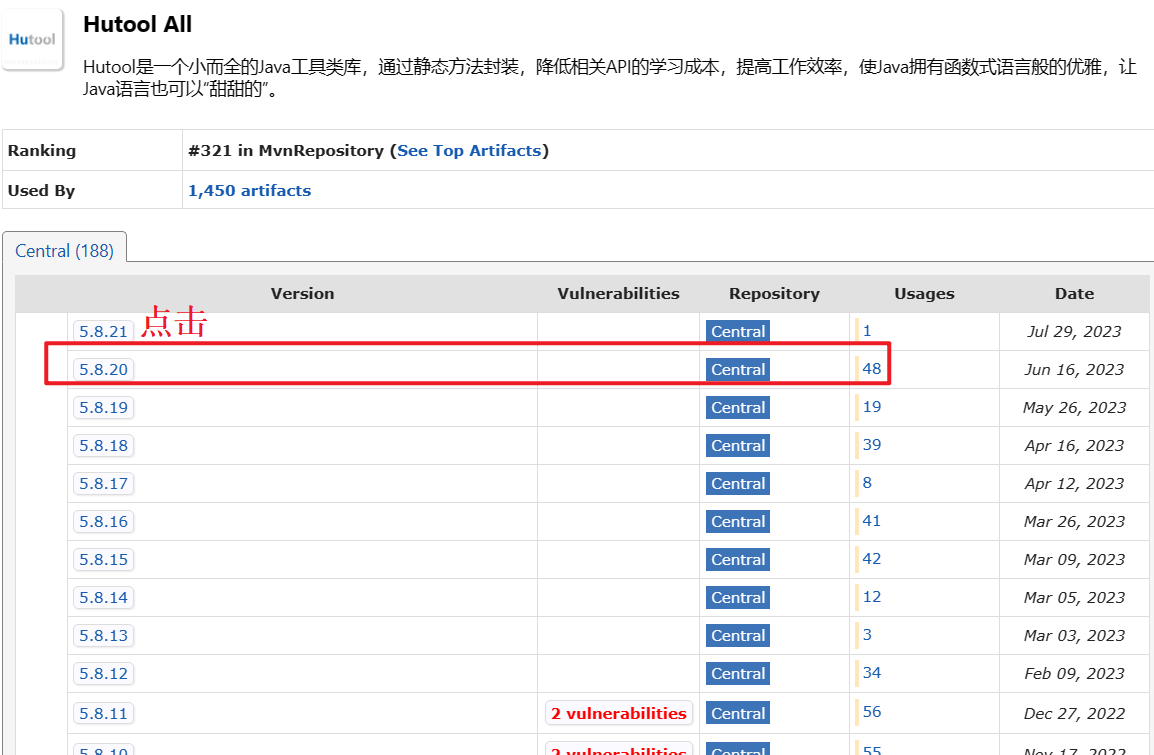This screenshot has width=1154, height=755.
Task: Select the Central (188) tab
Action: click(x=64, y=250)
